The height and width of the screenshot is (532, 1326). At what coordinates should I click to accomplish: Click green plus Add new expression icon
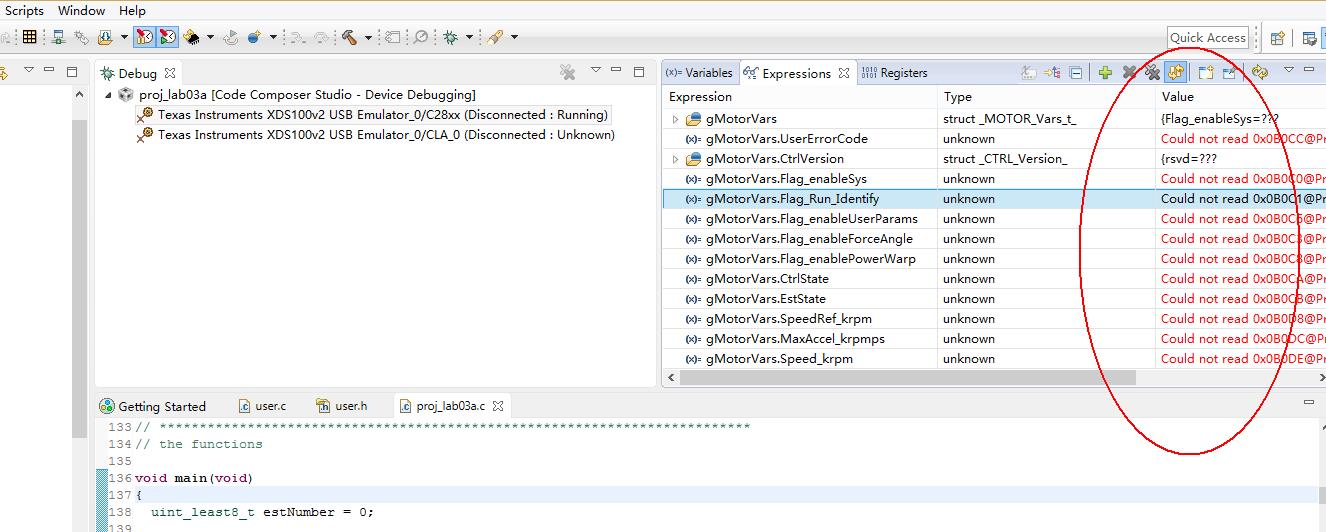click(1105, 72)
